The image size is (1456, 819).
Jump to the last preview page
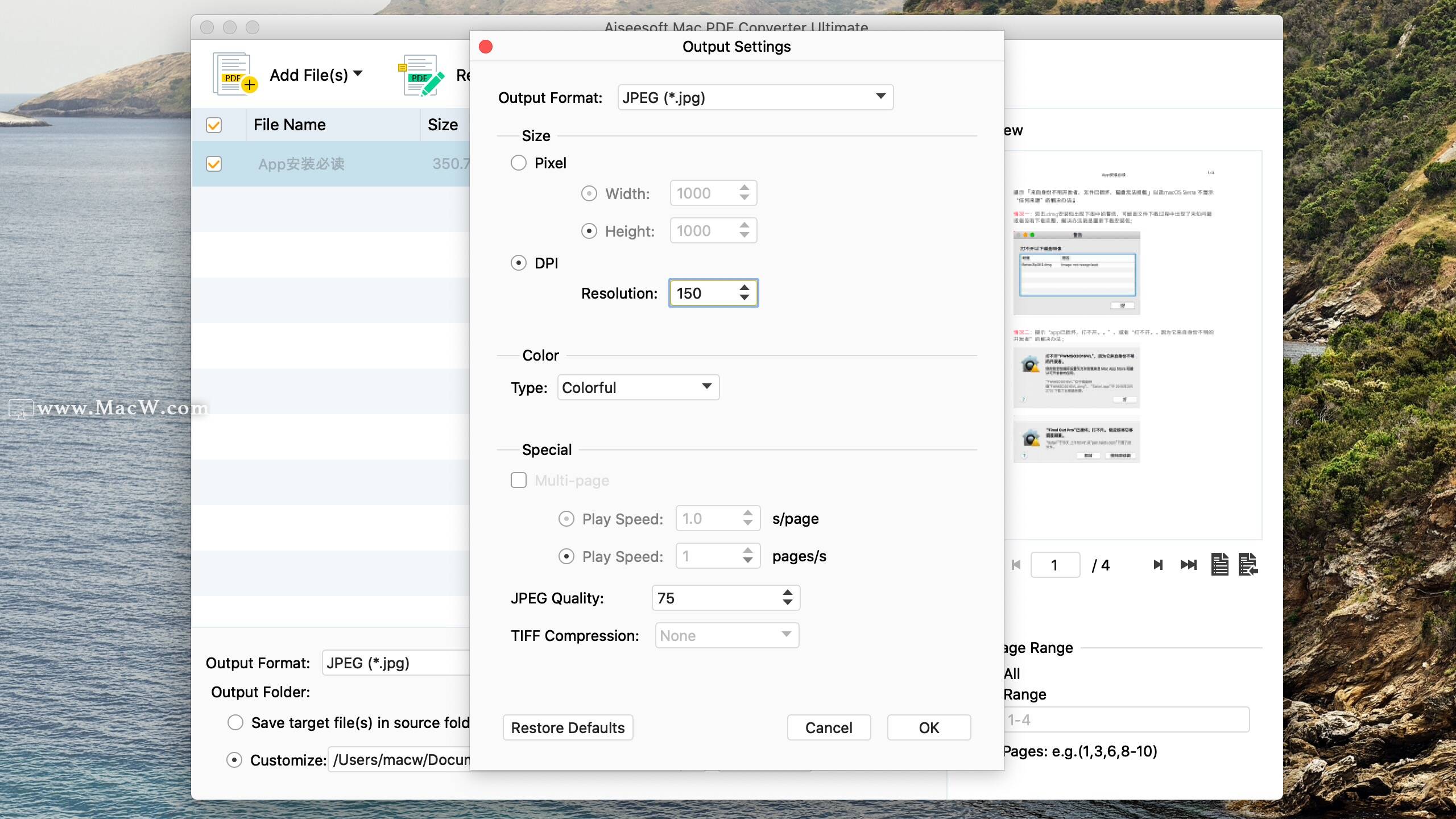pos(1189,565)
